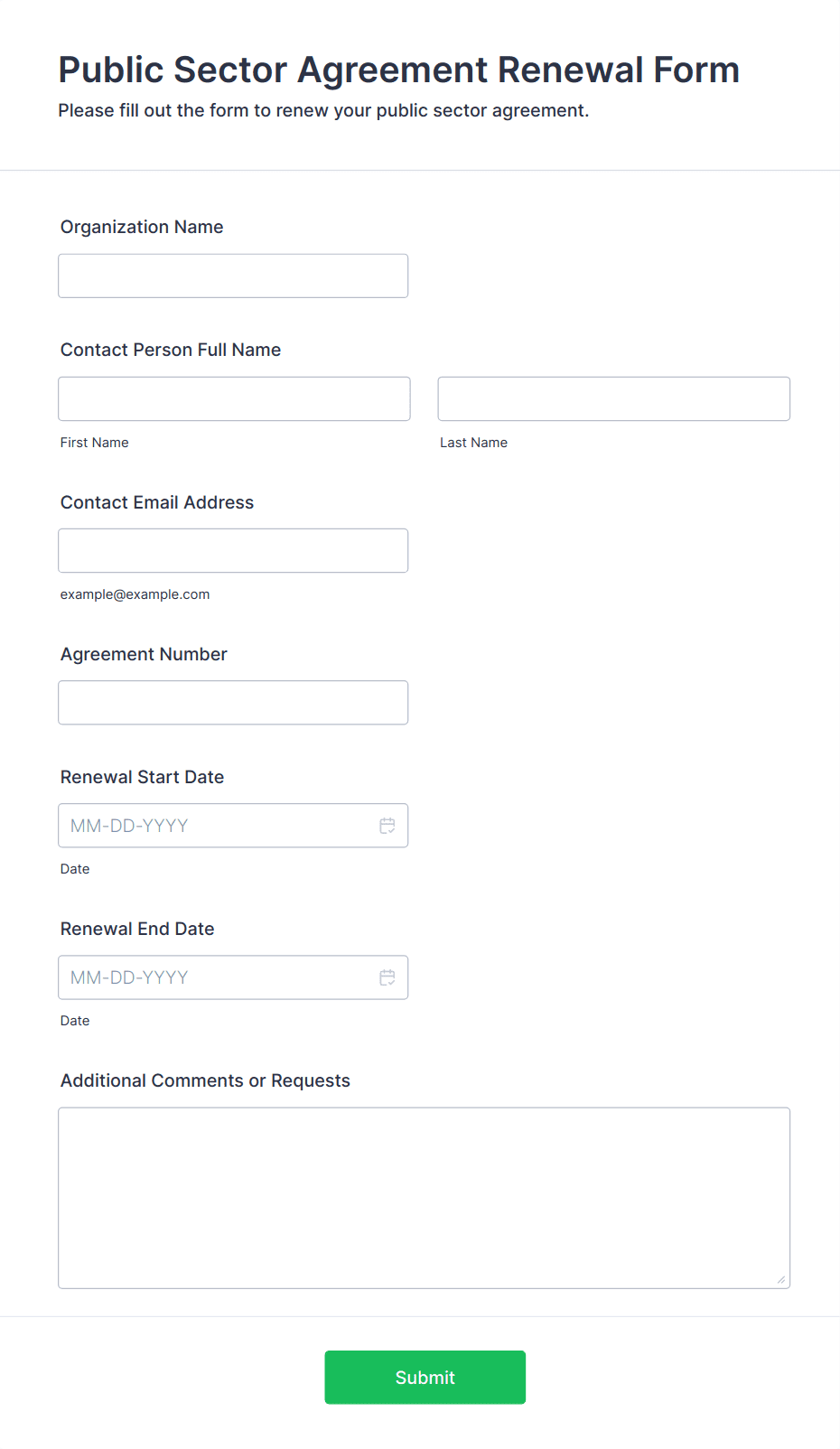Viewport: 840px width, 1449px height.
Task: Open the Renewal Start Date calendar icon
Action: (x=387, y=826)
